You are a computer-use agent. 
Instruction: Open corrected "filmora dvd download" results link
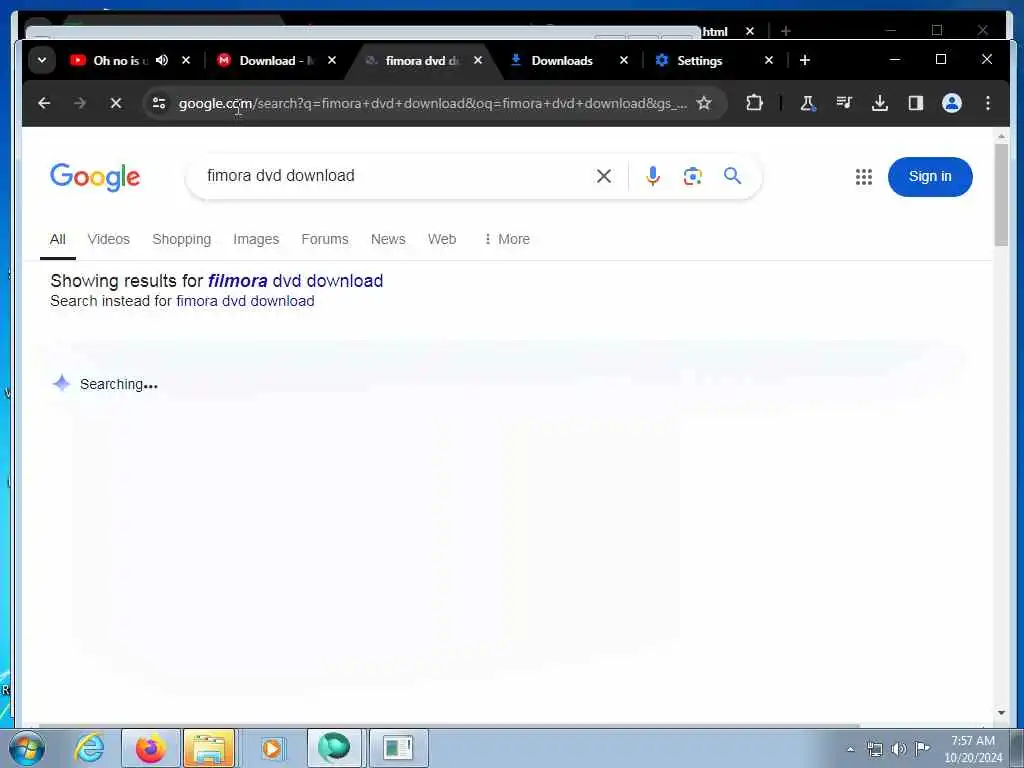coord(295,281)
